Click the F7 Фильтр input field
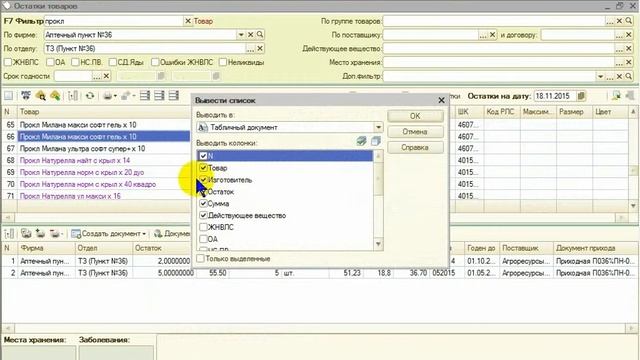Screen dimensions: 640x360 (x=113, y=21)
